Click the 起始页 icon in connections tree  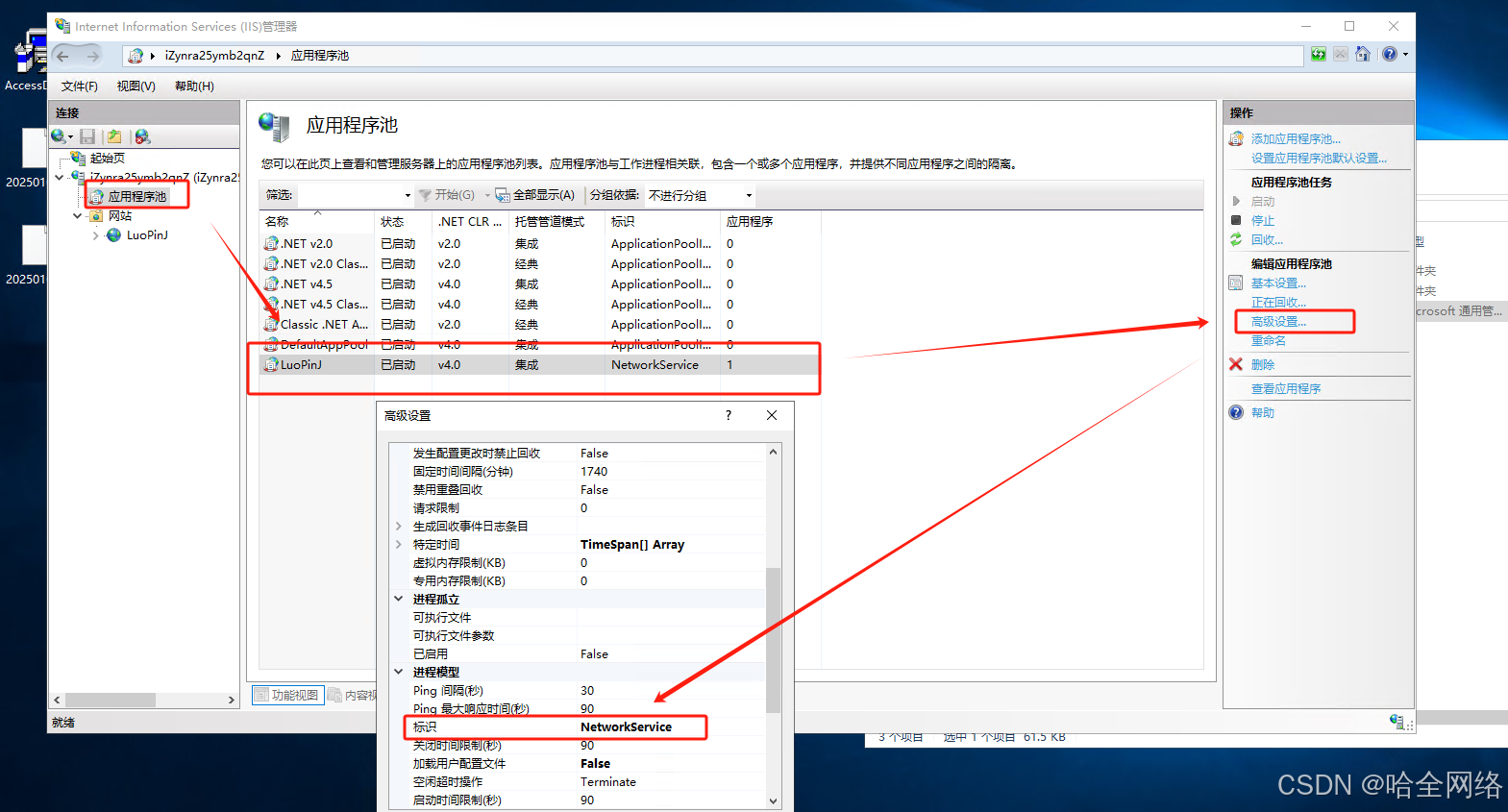79,158
